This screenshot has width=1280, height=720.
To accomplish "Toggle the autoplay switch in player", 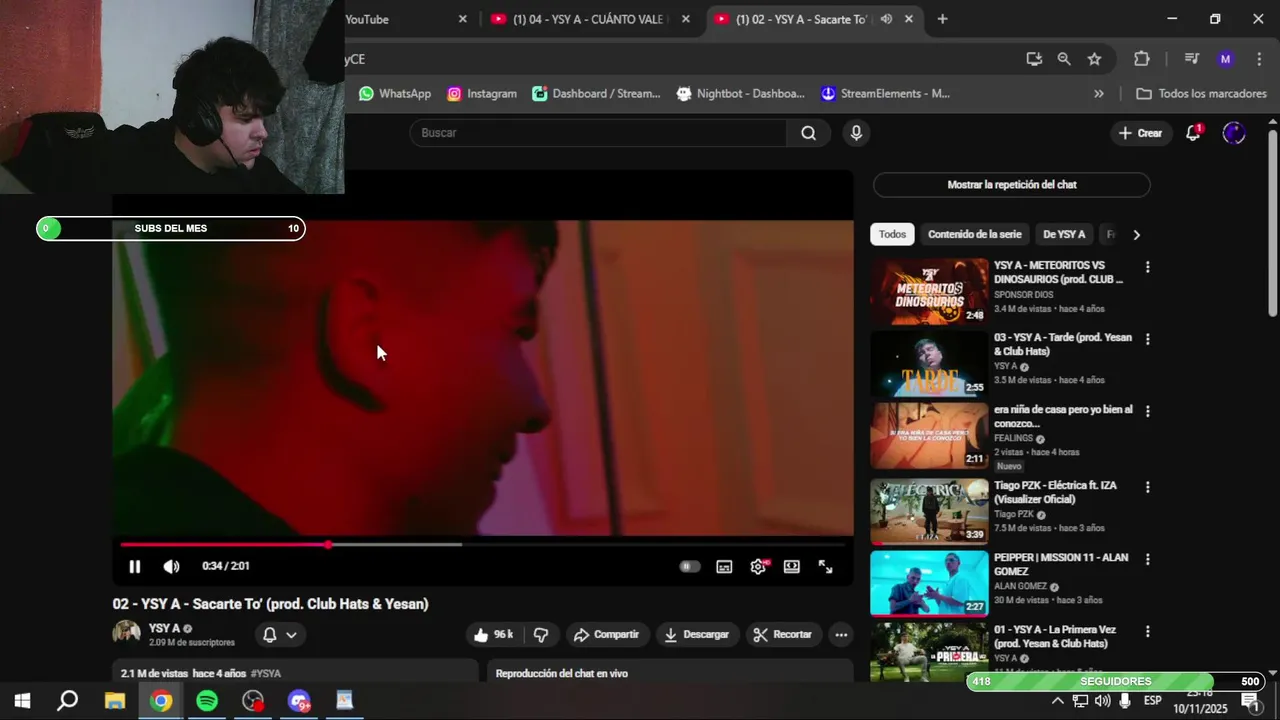I will pos(690,566).
